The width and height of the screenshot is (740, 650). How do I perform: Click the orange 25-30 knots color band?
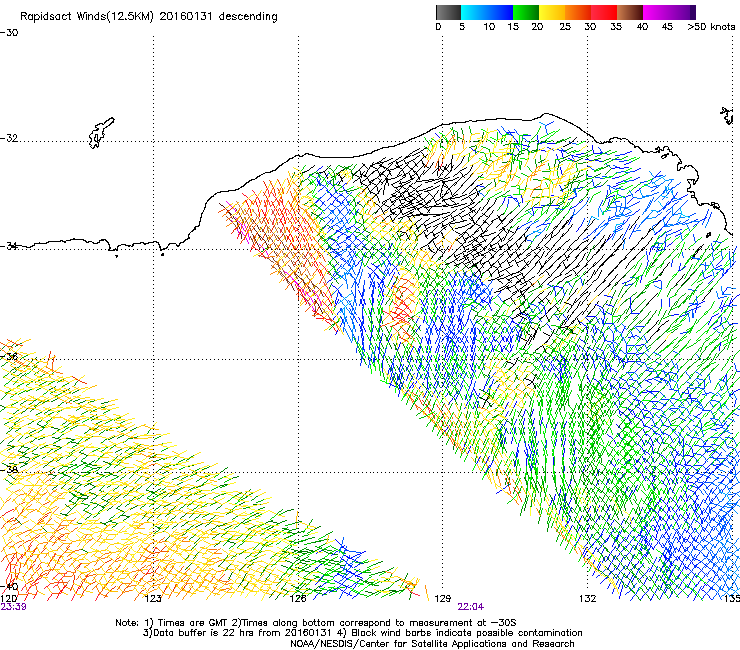(x=578, y=12)
